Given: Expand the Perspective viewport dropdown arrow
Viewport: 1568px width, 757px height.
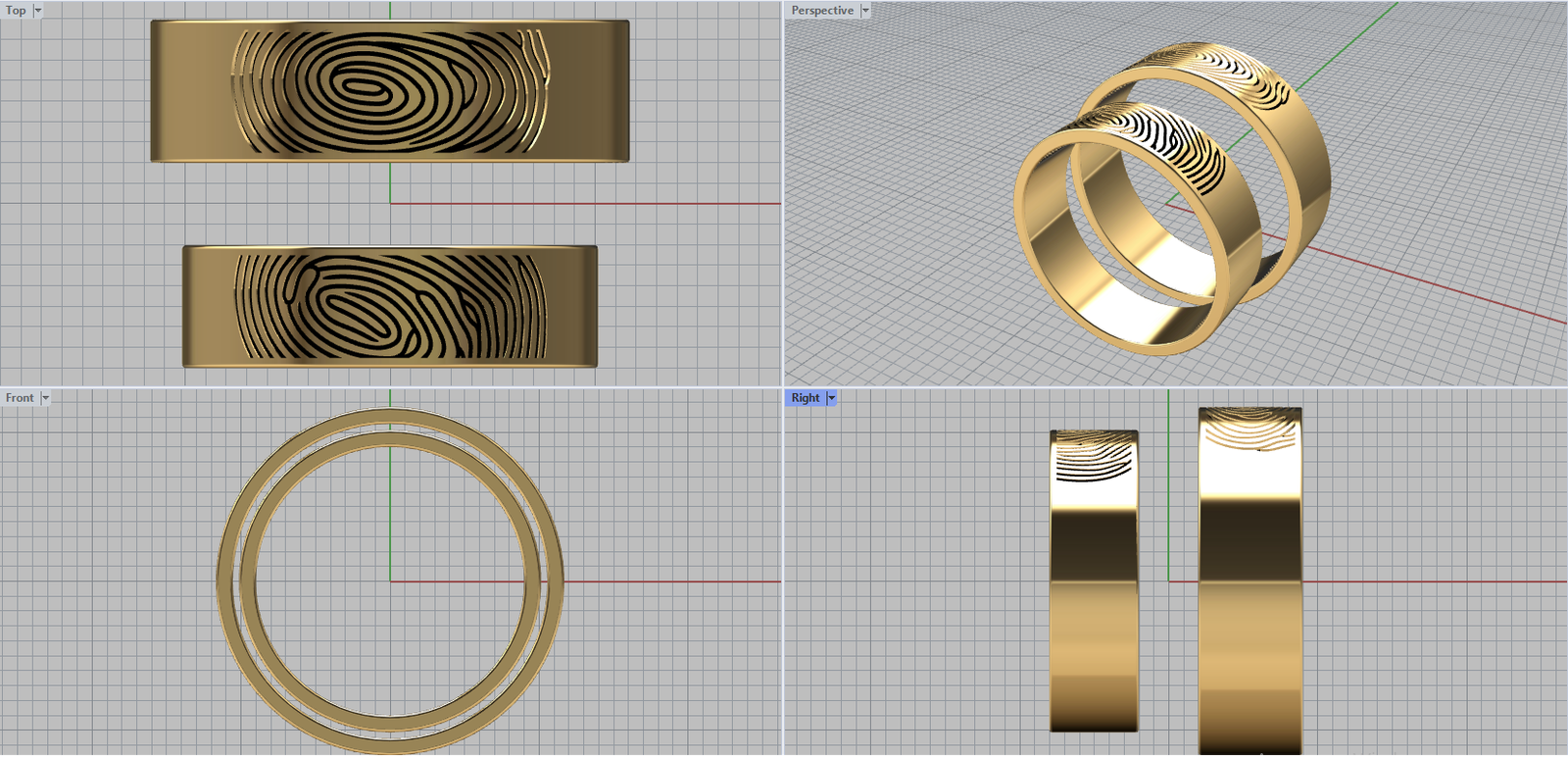Looking at the screenshot, I should click(x=865, y=11).
